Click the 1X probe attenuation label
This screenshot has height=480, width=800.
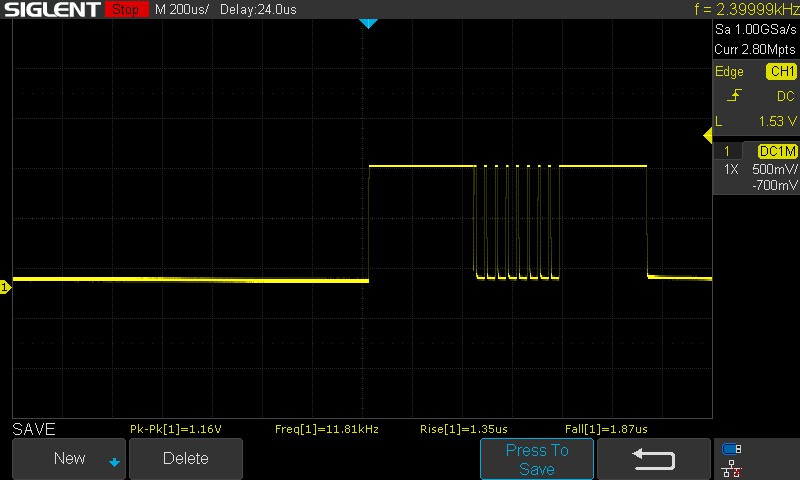click(x=731, y=169)
